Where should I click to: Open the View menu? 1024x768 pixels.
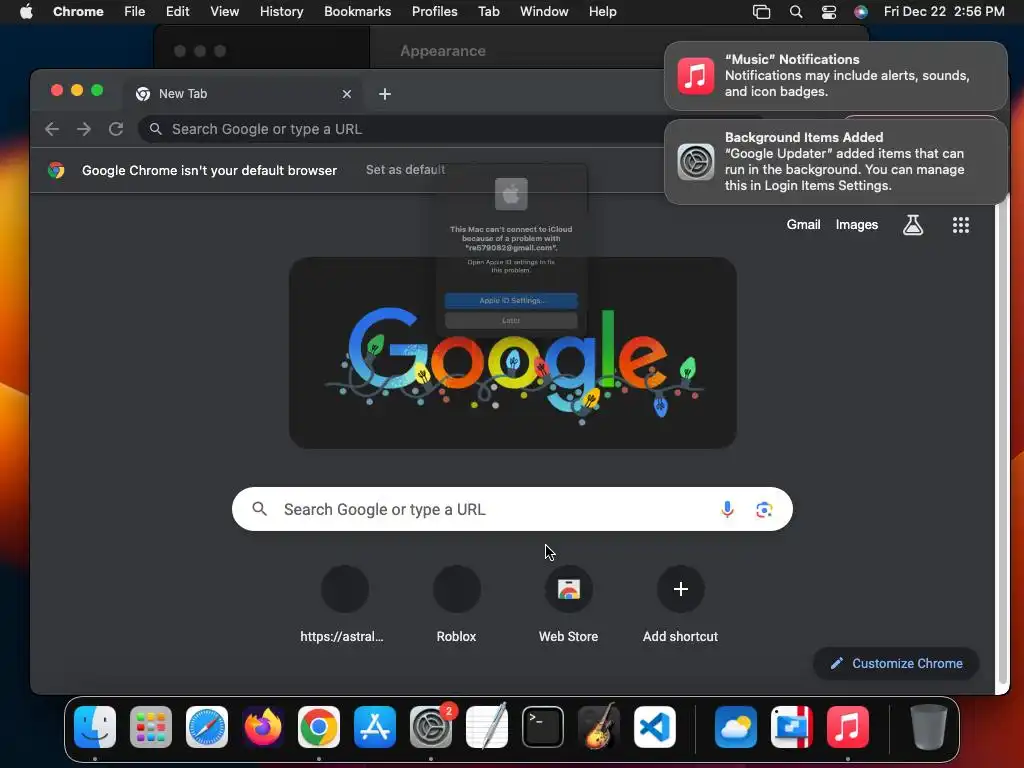point(224,12)
